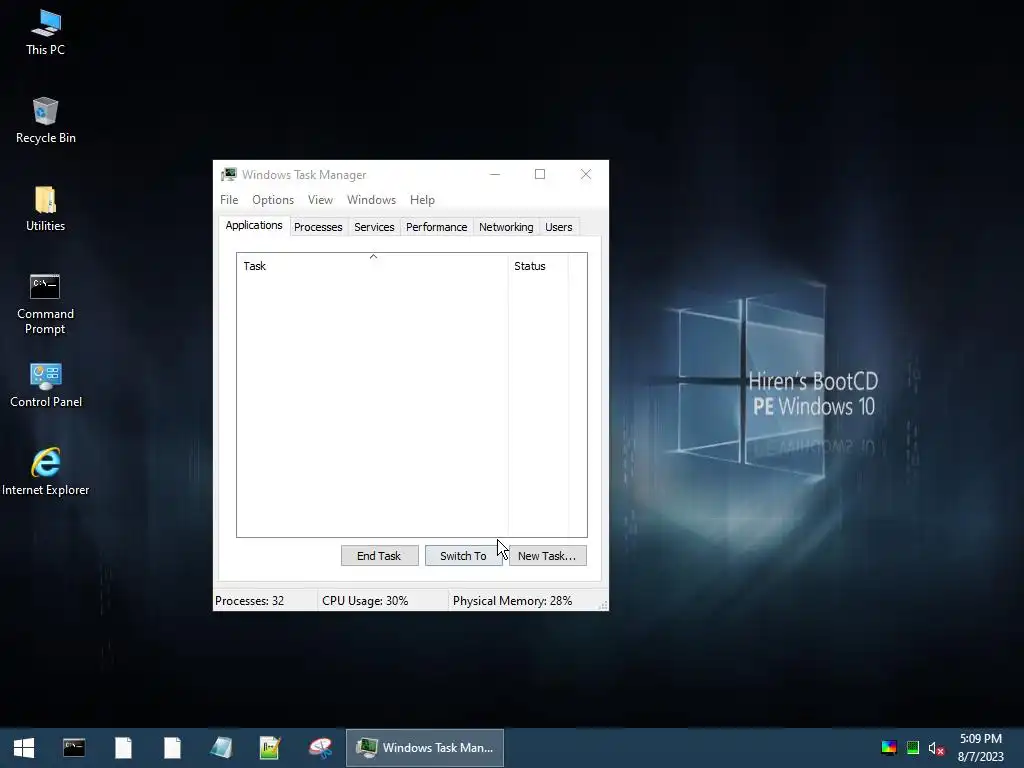This screenshot has height=768, width=1024.
Task: Click the End Task button
Action: click(379, 556)
